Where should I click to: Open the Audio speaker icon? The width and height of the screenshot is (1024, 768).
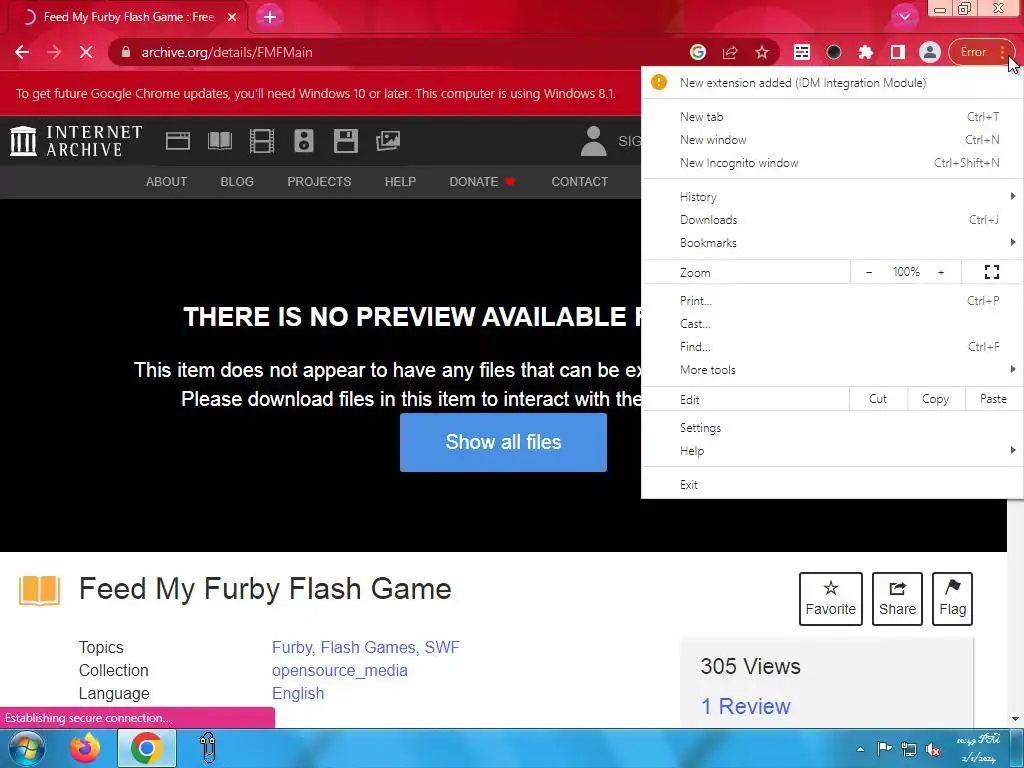click(x=304, y=141)
